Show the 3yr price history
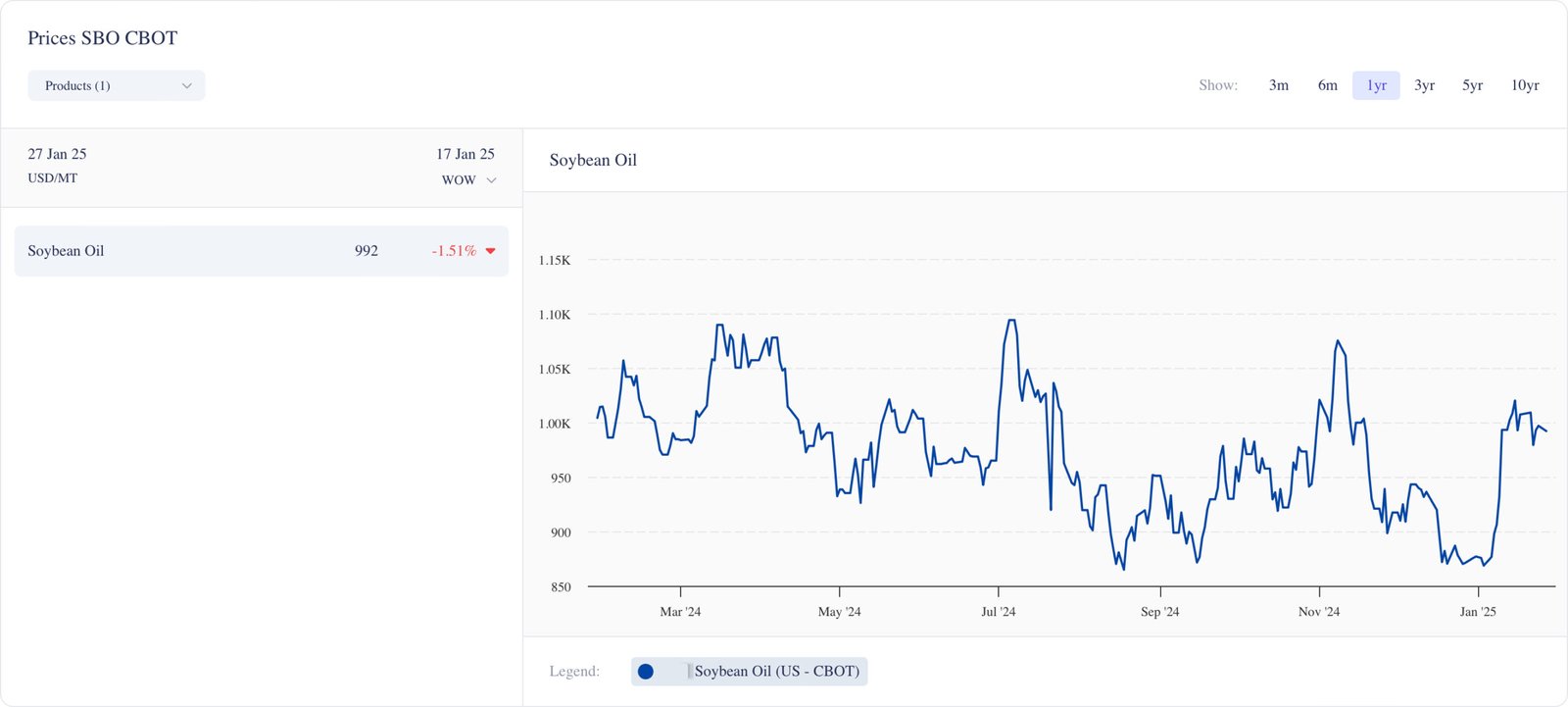Screen dimensions: 1568x707 click(x=1424, y=86)
